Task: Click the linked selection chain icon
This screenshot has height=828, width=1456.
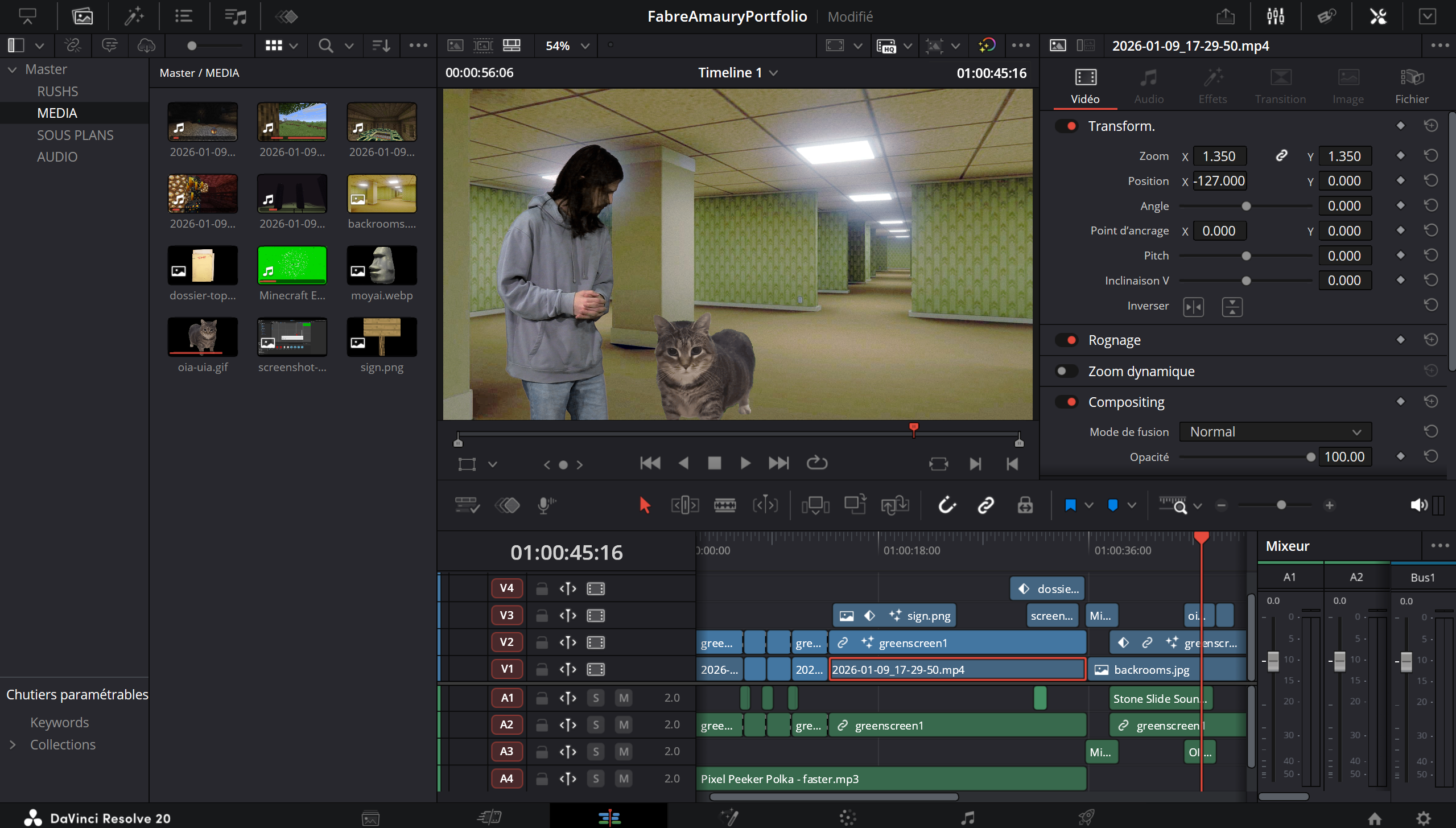Action: click(x=985, y=505)
